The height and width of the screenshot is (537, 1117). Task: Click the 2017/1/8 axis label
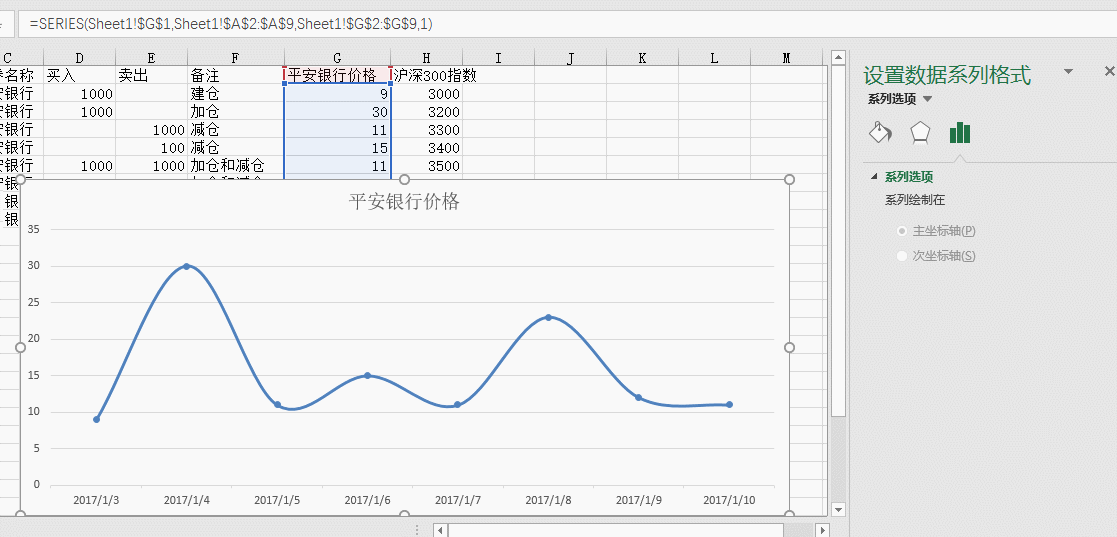coord(547,500)
